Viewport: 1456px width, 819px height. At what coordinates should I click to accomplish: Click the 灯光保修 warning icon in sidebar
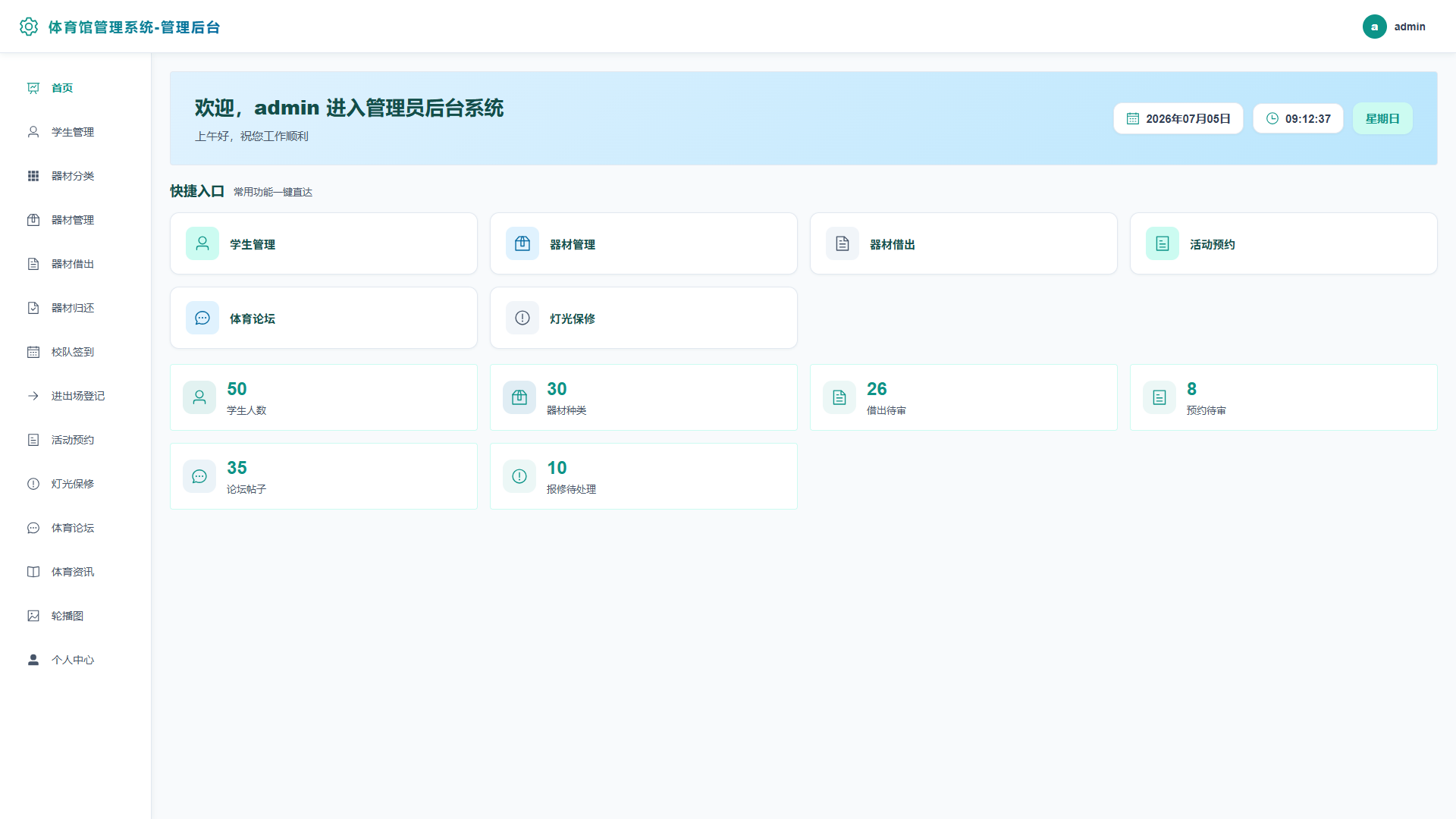pyautogui.click(x=33, y=484)
